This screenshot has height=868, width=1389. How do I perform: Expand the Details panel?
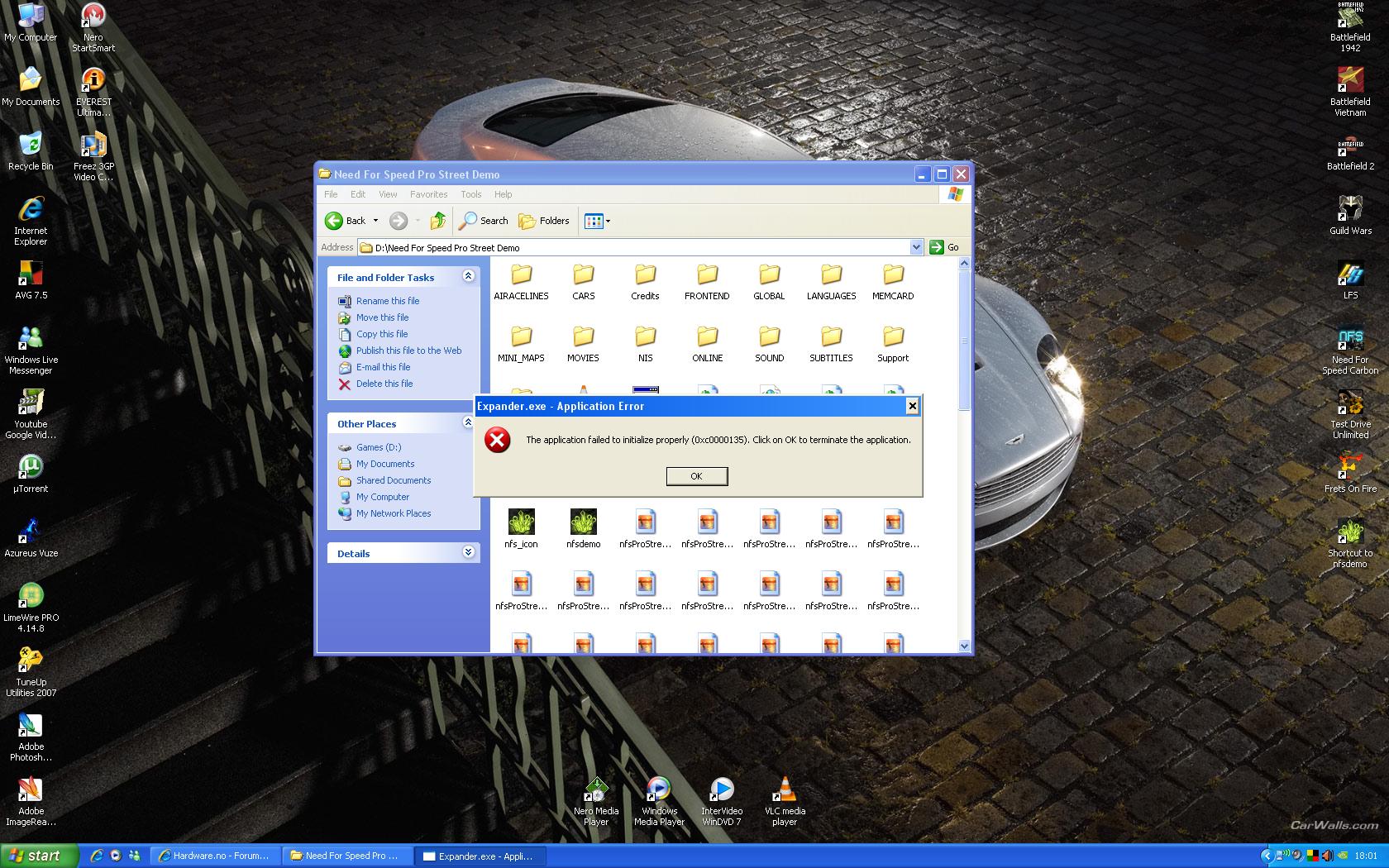point(468,552)
